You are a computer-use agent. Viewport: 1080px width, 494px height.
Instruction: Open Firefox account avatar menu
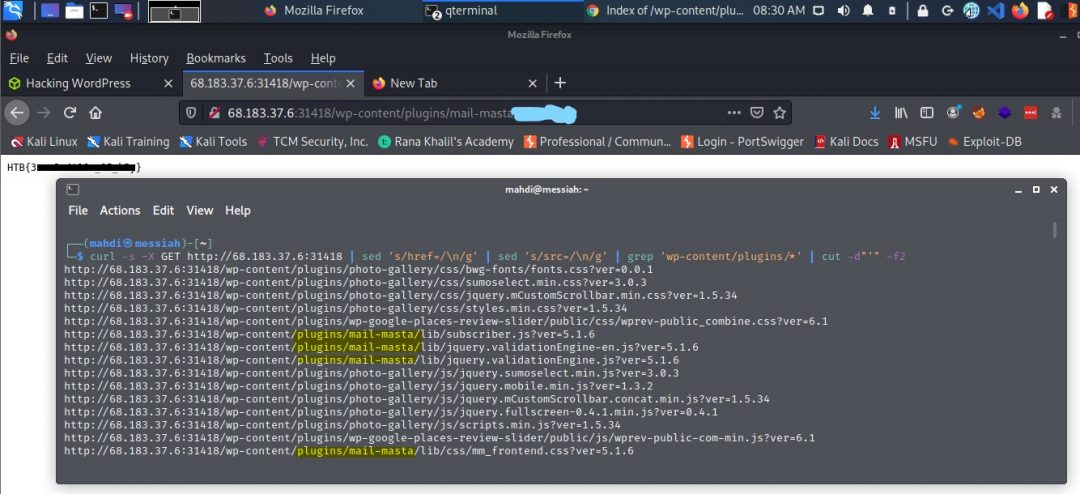(x=953, y=113)
